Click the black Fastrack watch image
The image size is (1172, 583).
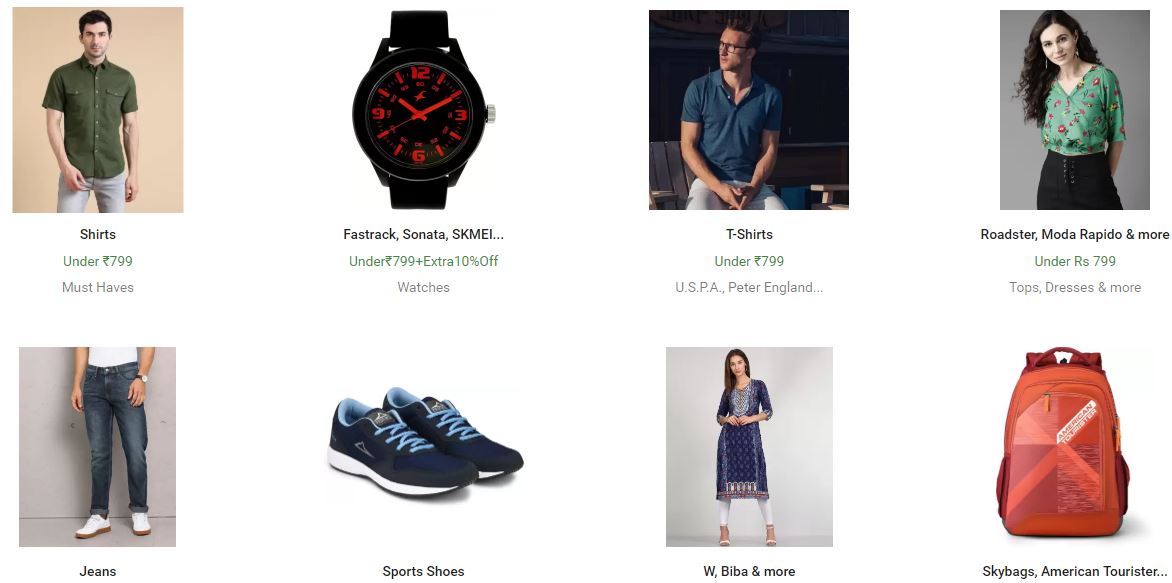(423, 110)
